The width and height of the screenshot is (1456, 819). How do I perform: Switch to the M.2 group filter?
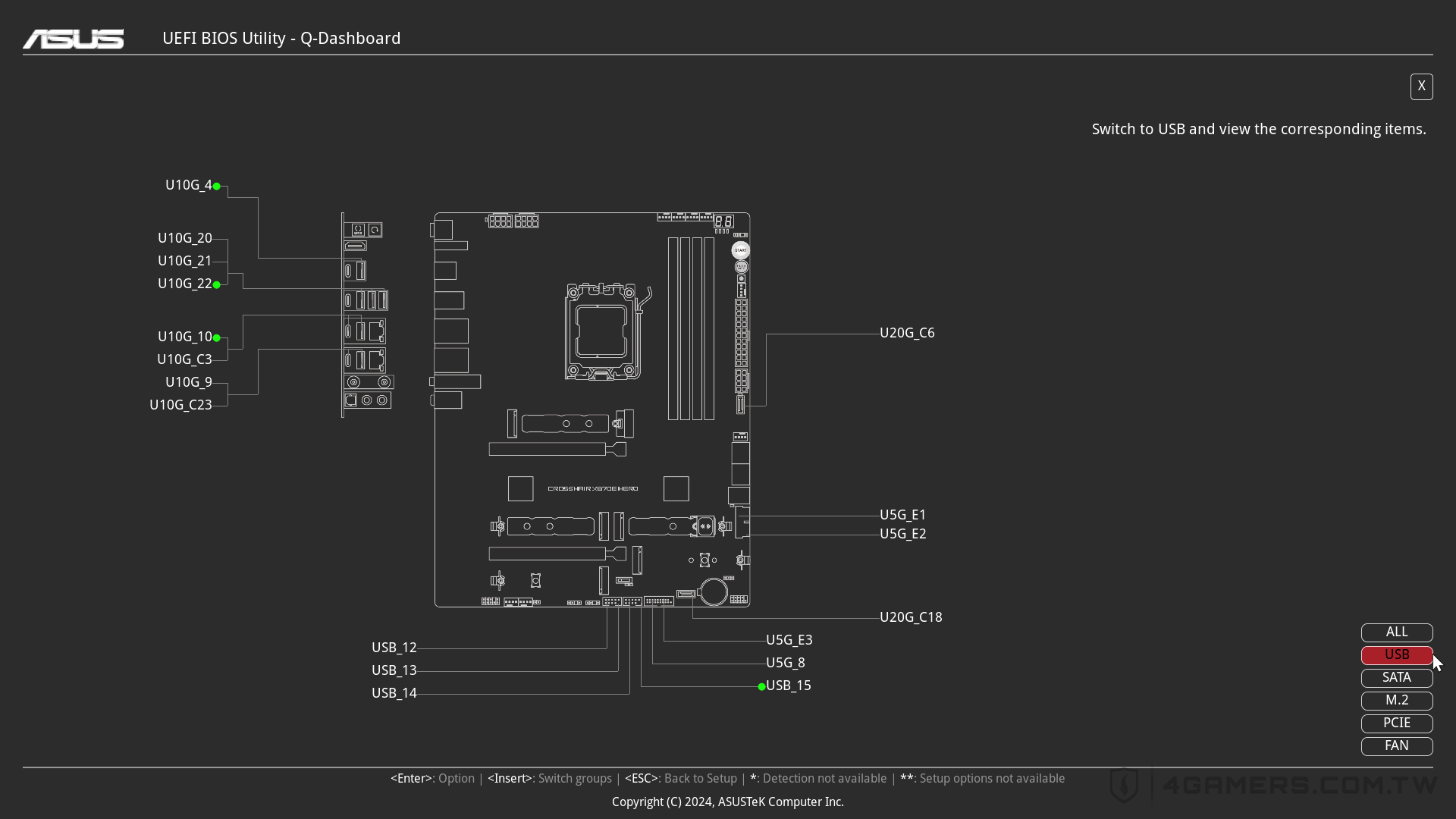(x=1397, y=701)
